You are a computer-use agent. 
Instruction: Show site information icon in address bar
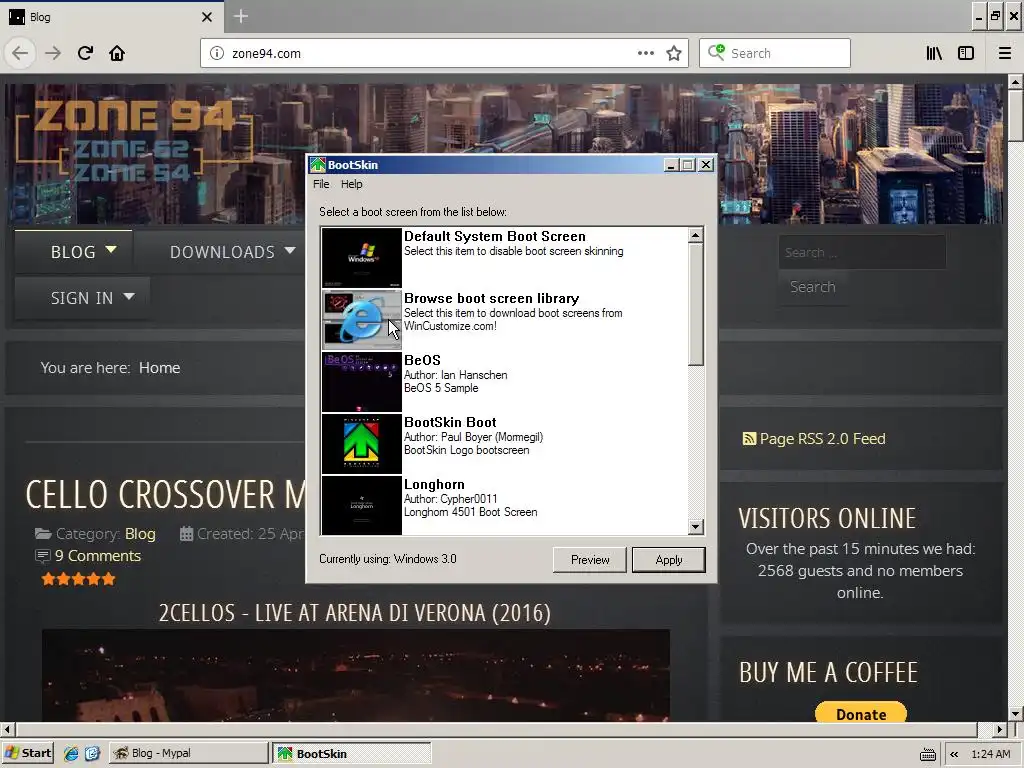pos(217,54)
